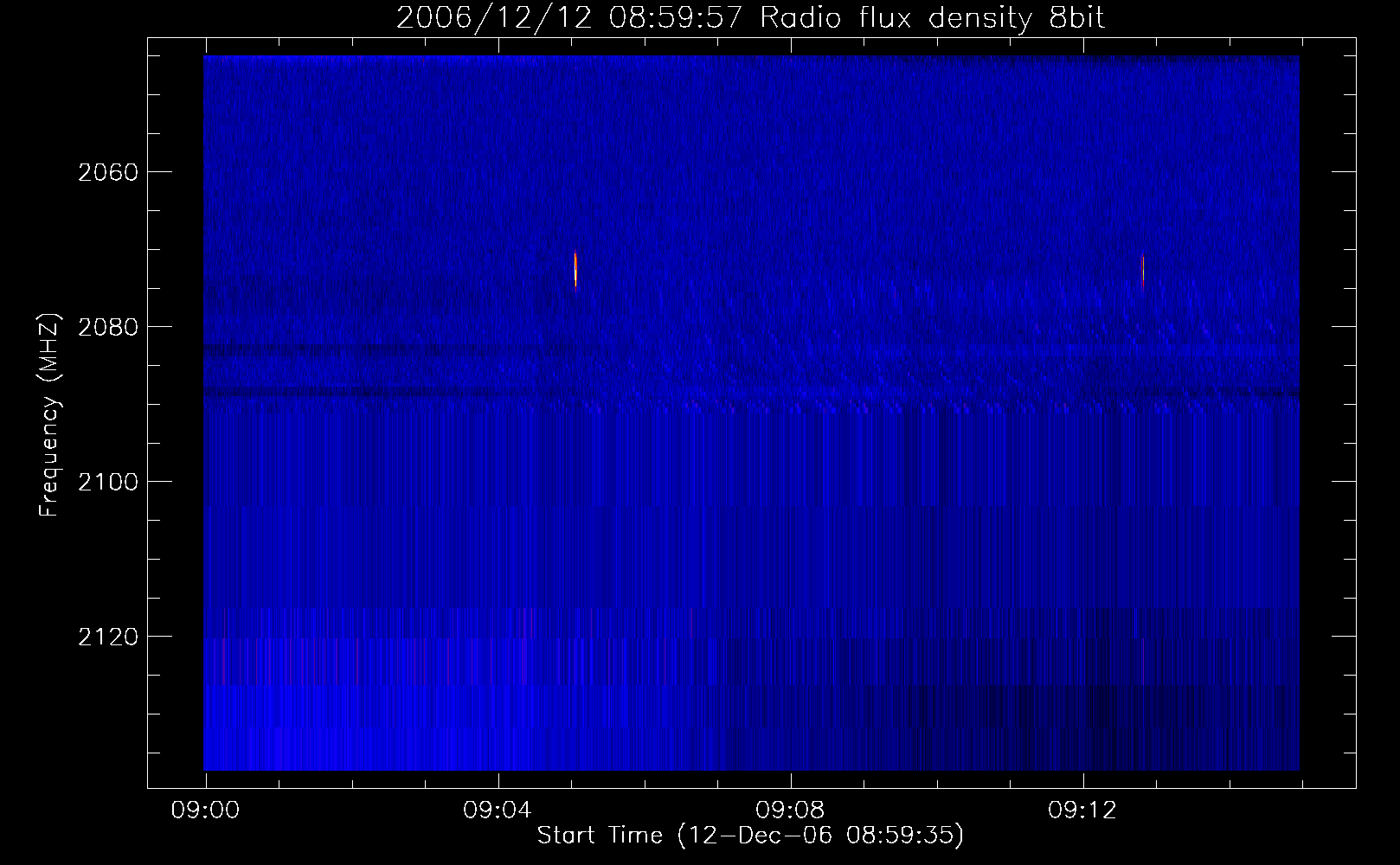The width and height of the screenshot is (1400, 865).
Task: Click the 09:12 time tick label
Action: point(1083,811)
